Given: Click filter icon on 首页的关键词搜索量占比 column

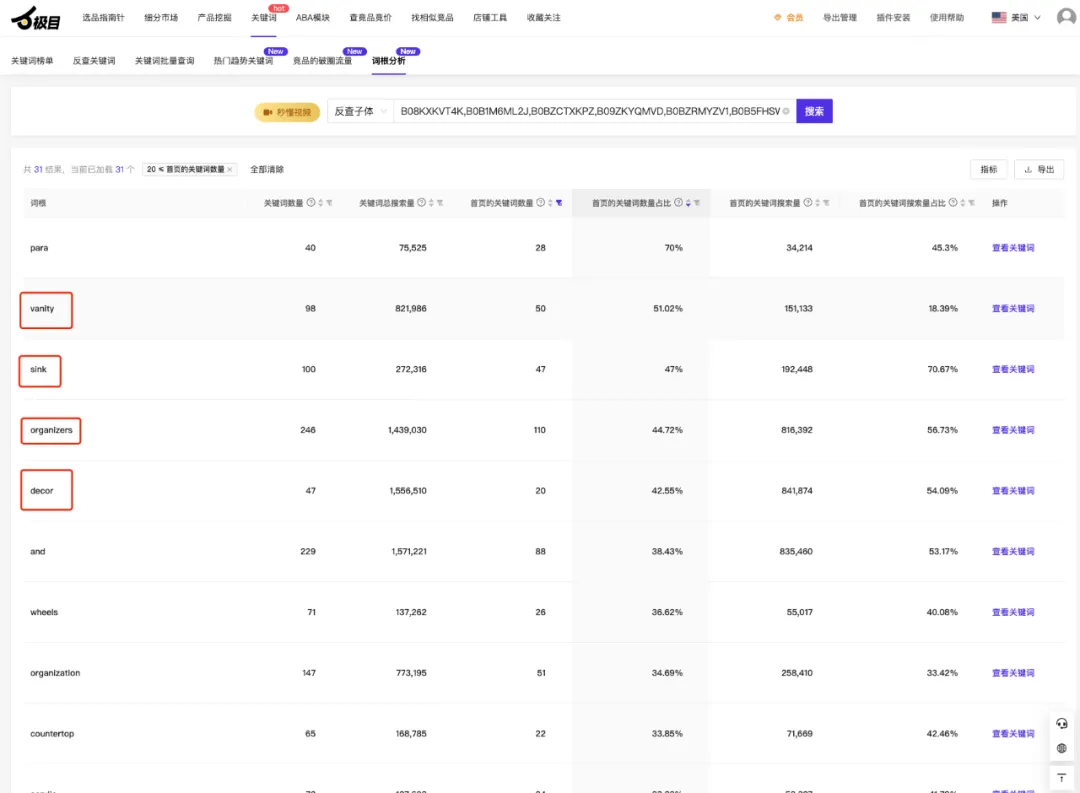Looking at the screenshot, I should [x=971, y=203].
